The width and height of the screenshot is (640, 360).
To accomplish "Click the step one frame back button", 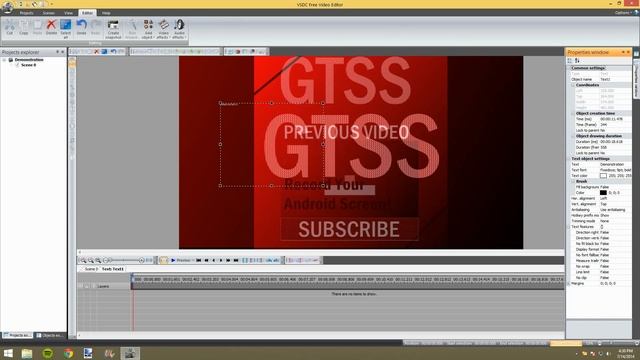I will [x=213, y=260].
